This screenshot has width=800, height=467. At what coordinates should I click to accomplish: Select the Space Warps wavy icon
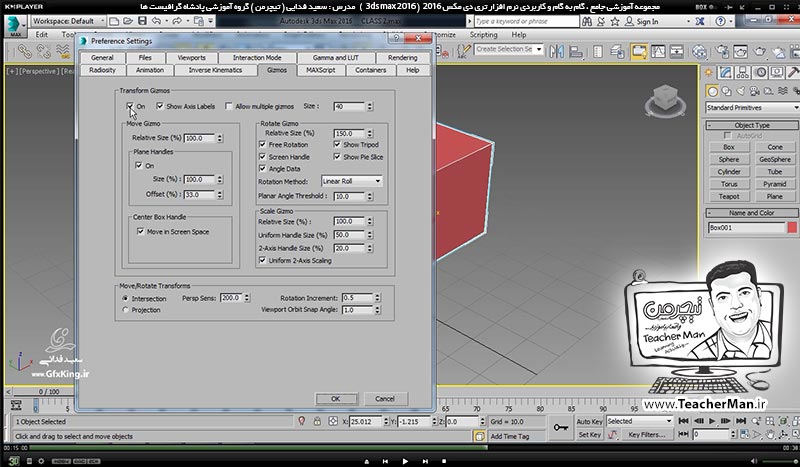tap(782, 91)
